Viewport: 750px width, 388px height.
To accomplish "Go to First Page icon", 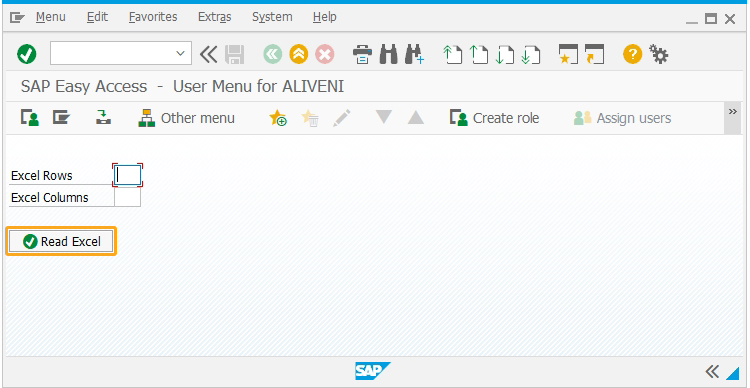I will pos(452,55).
